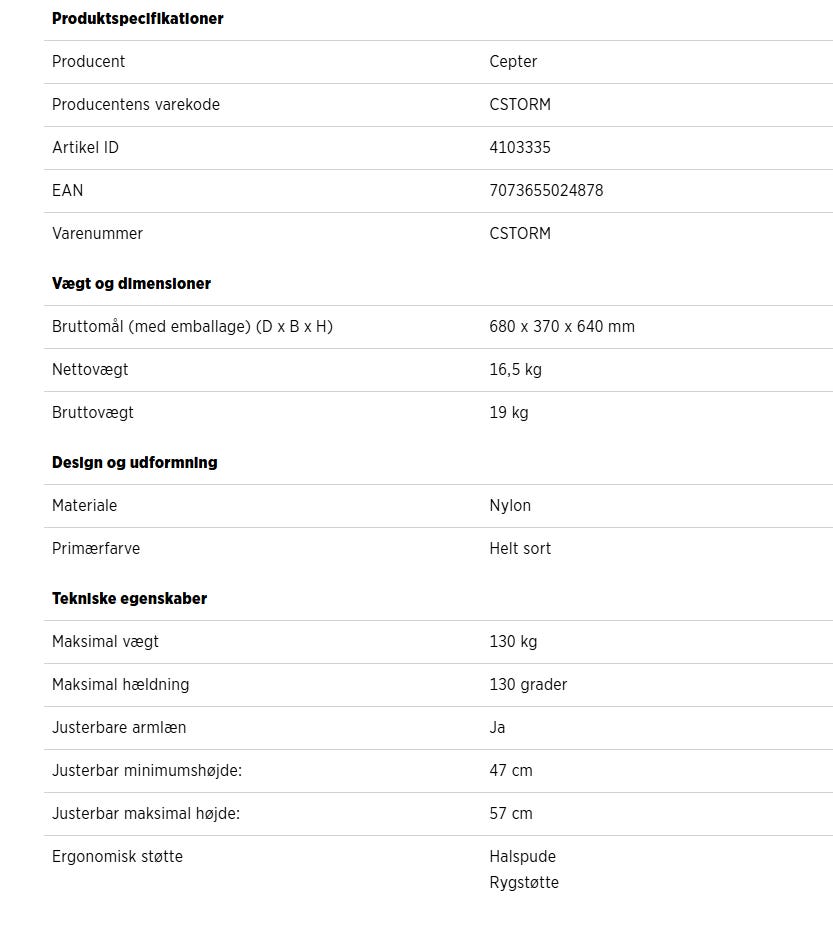Click the Artikel ID value 4103335
Viewport: 833px width, 929px height.
(520, 148)
